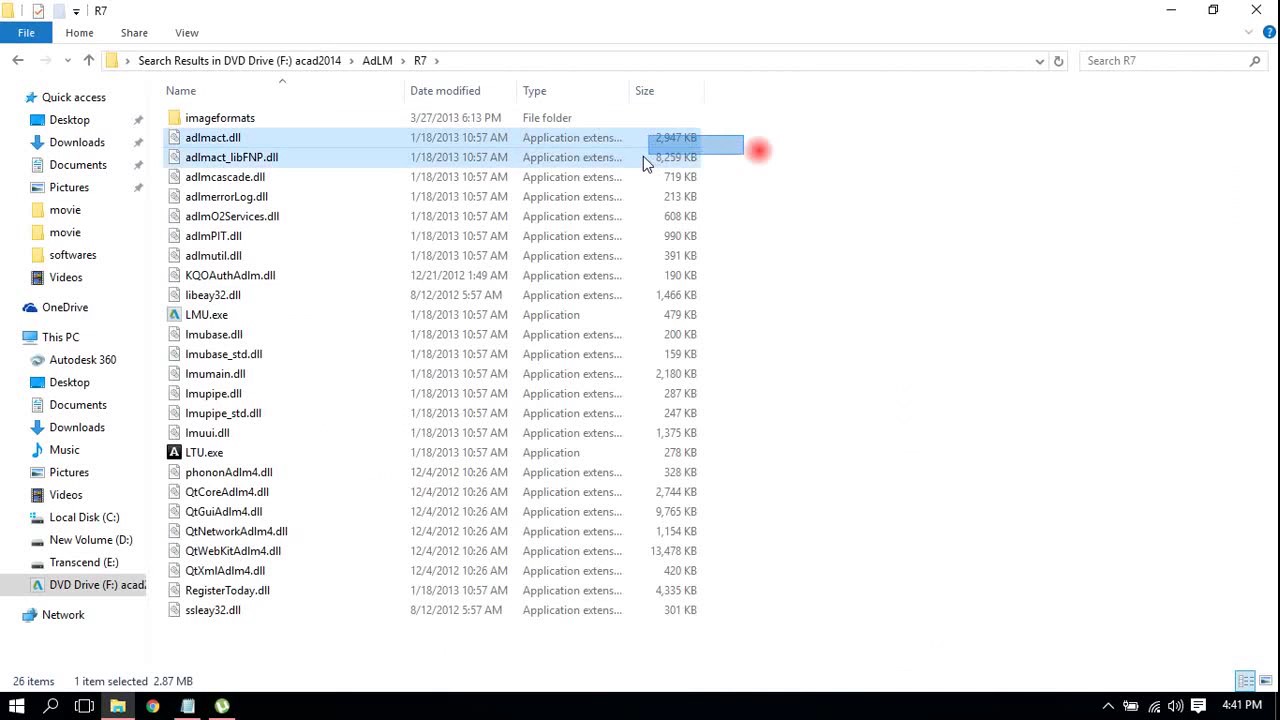Select libeay32.dll file
Screen dimensions: 1280x720
click(x=213, y=295)
